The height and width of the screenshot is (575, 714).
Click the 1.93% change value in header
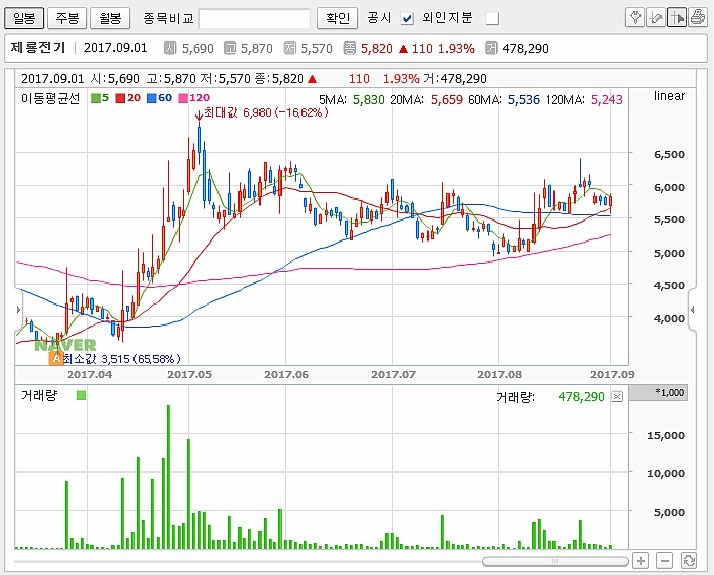(456, 48)
